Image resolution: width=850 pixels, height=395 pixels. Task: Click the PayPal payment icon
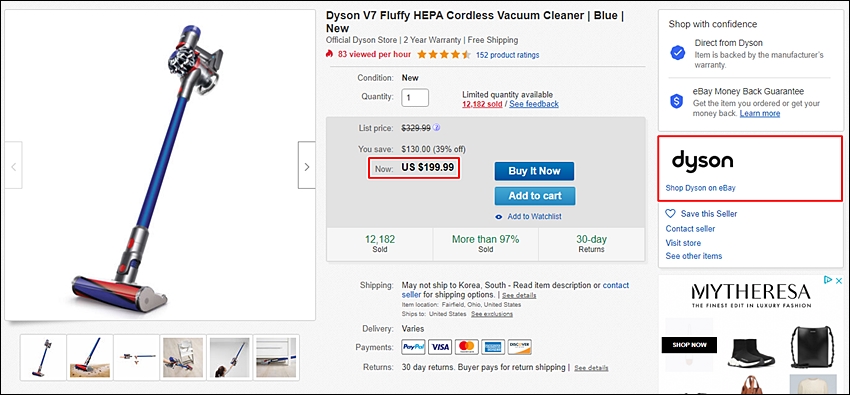point(413,347)
